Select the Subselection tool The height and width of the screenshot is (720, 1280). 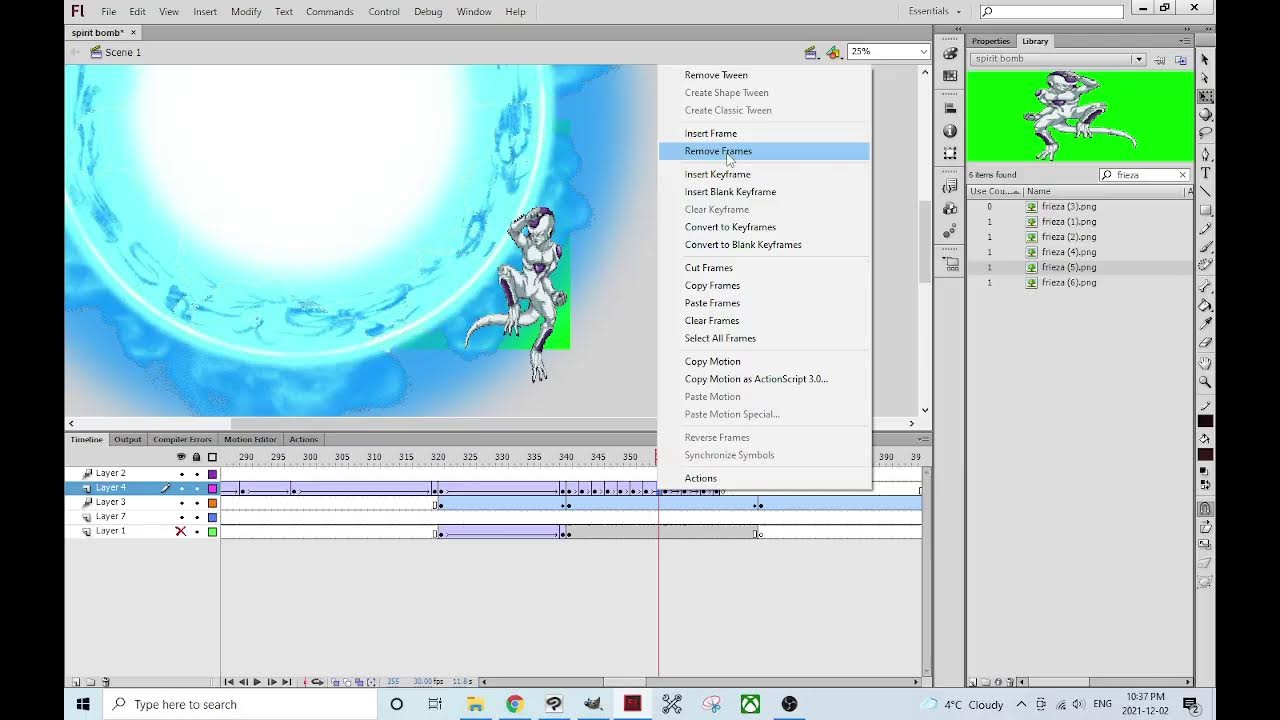[1205, 78]
